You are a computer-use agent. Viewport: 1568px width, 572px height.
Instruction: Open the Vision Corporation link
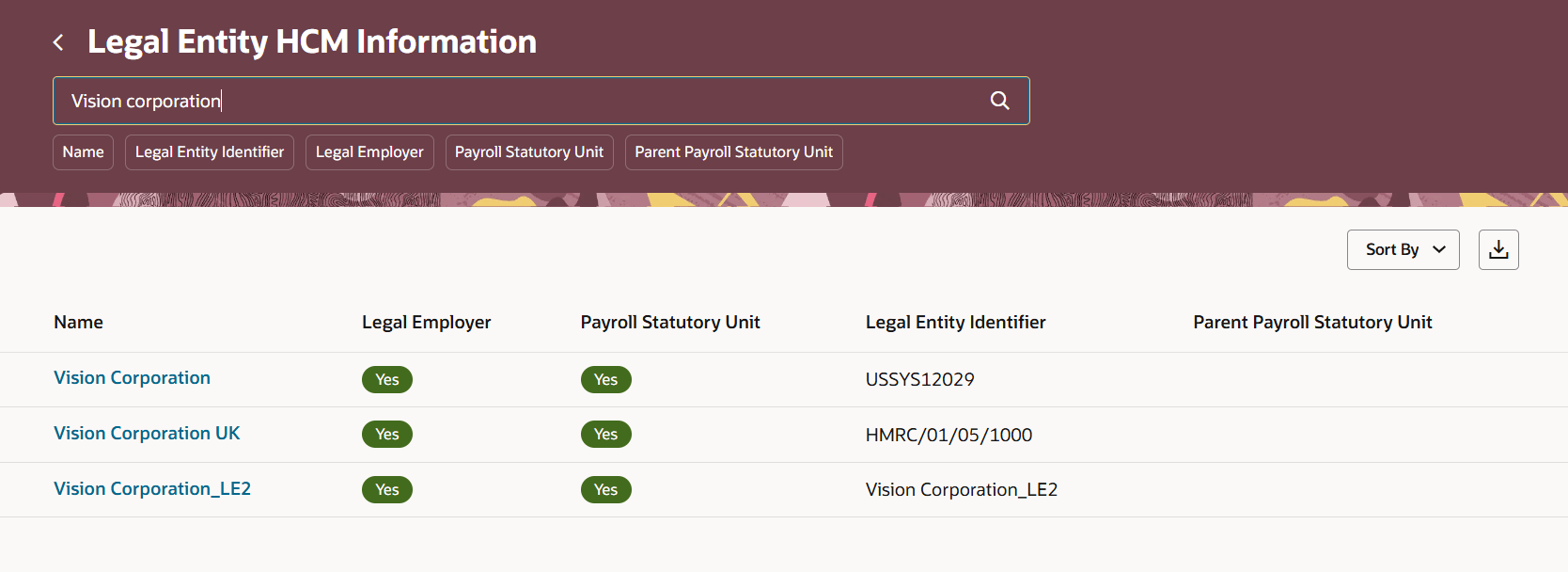tap(132, 377)
